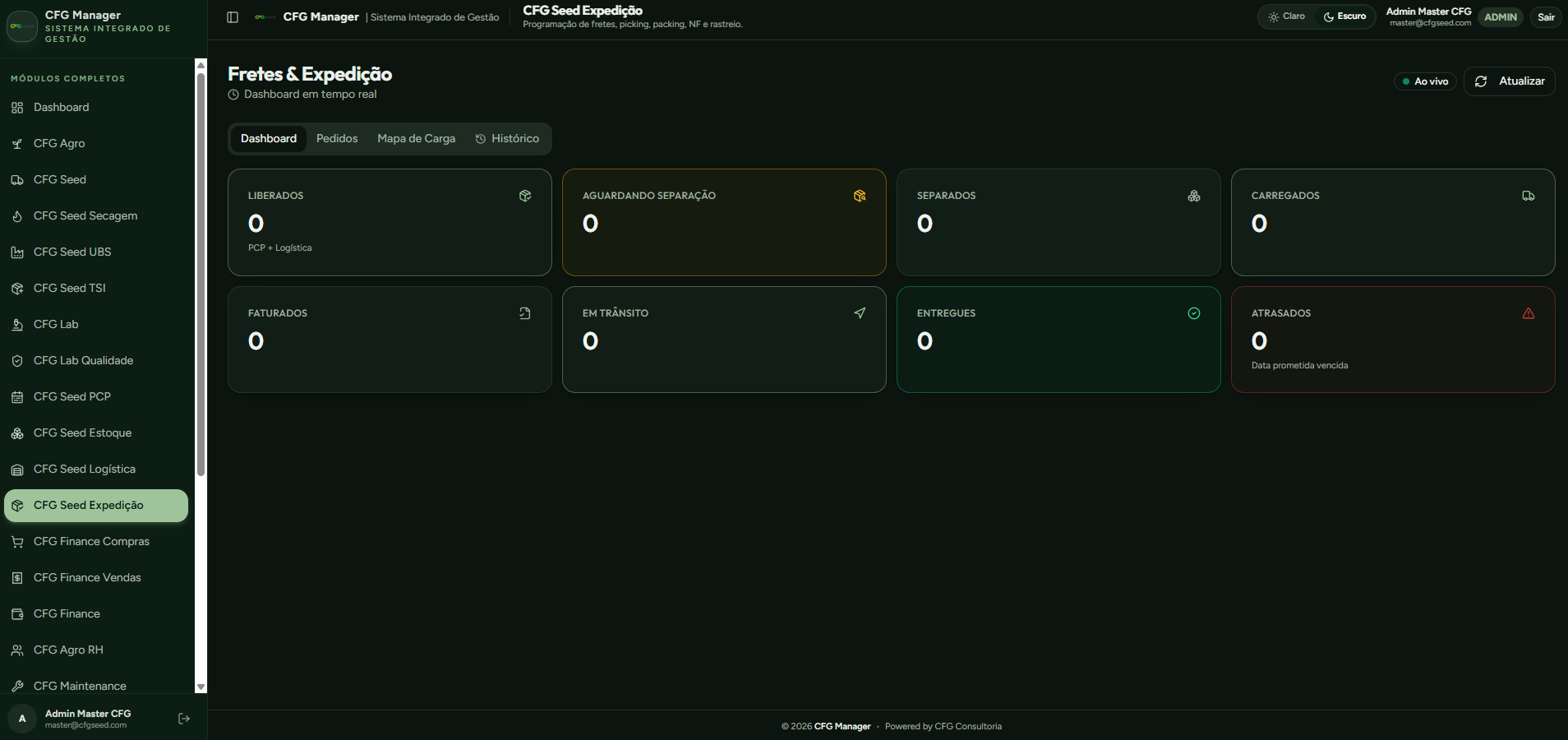Screen dimensions: 1568x740
Task: Click the Liberados package icon
Action: tap(525, 196)
